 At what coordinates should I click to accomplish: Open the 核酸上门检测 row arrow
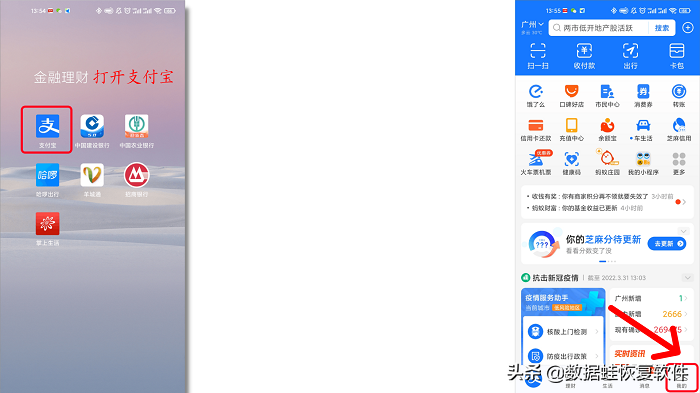[596, 332]
